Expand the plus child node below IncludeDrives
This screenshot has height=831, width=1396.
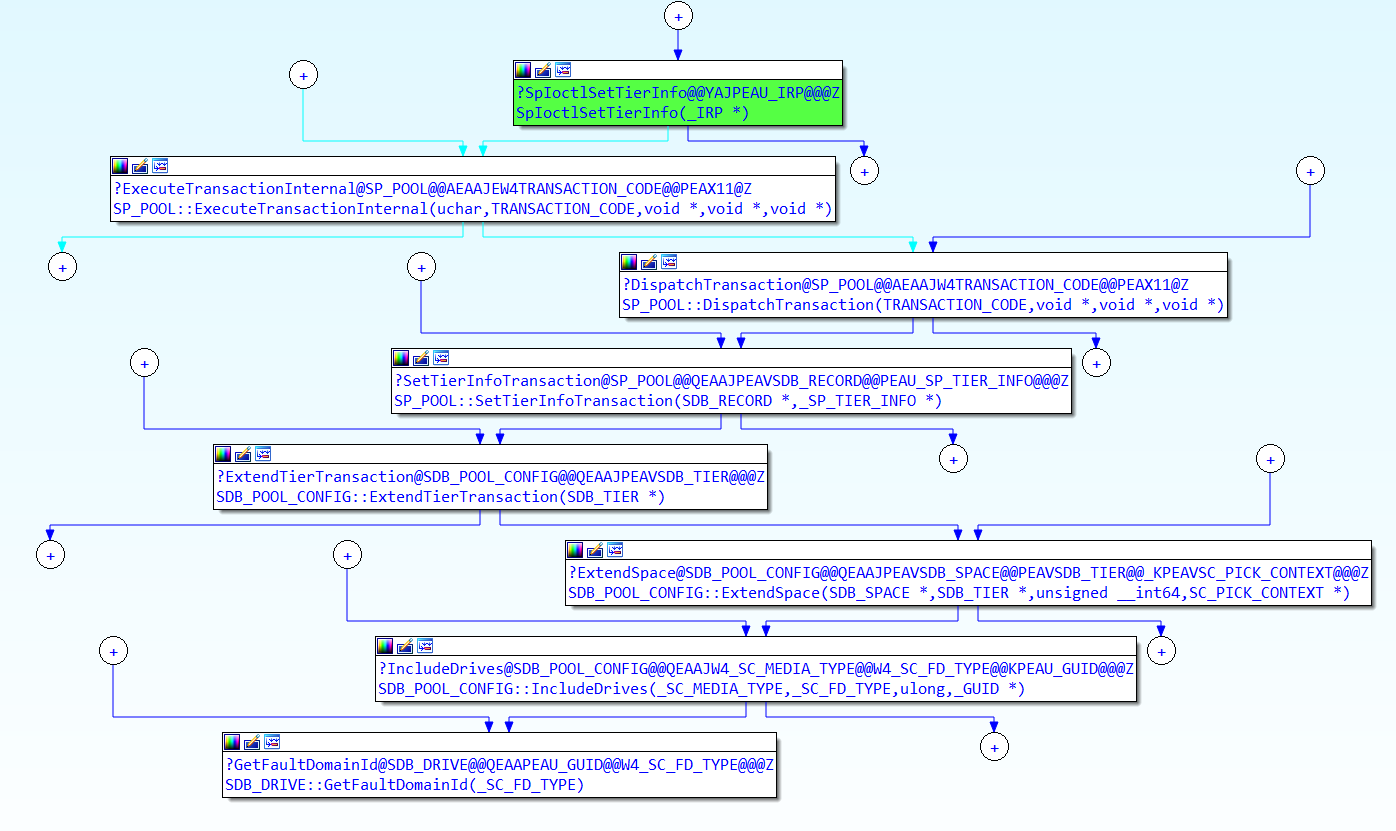(994, 746)
